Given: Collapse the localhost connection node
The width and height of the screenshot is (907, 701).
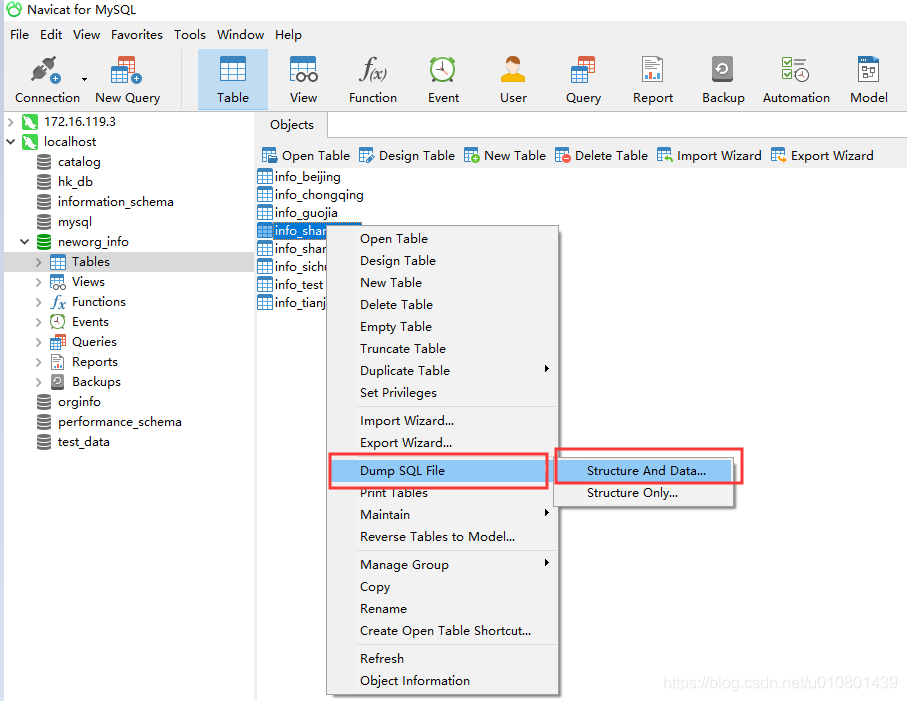Looking at the screenshot, I should [10, 142].
